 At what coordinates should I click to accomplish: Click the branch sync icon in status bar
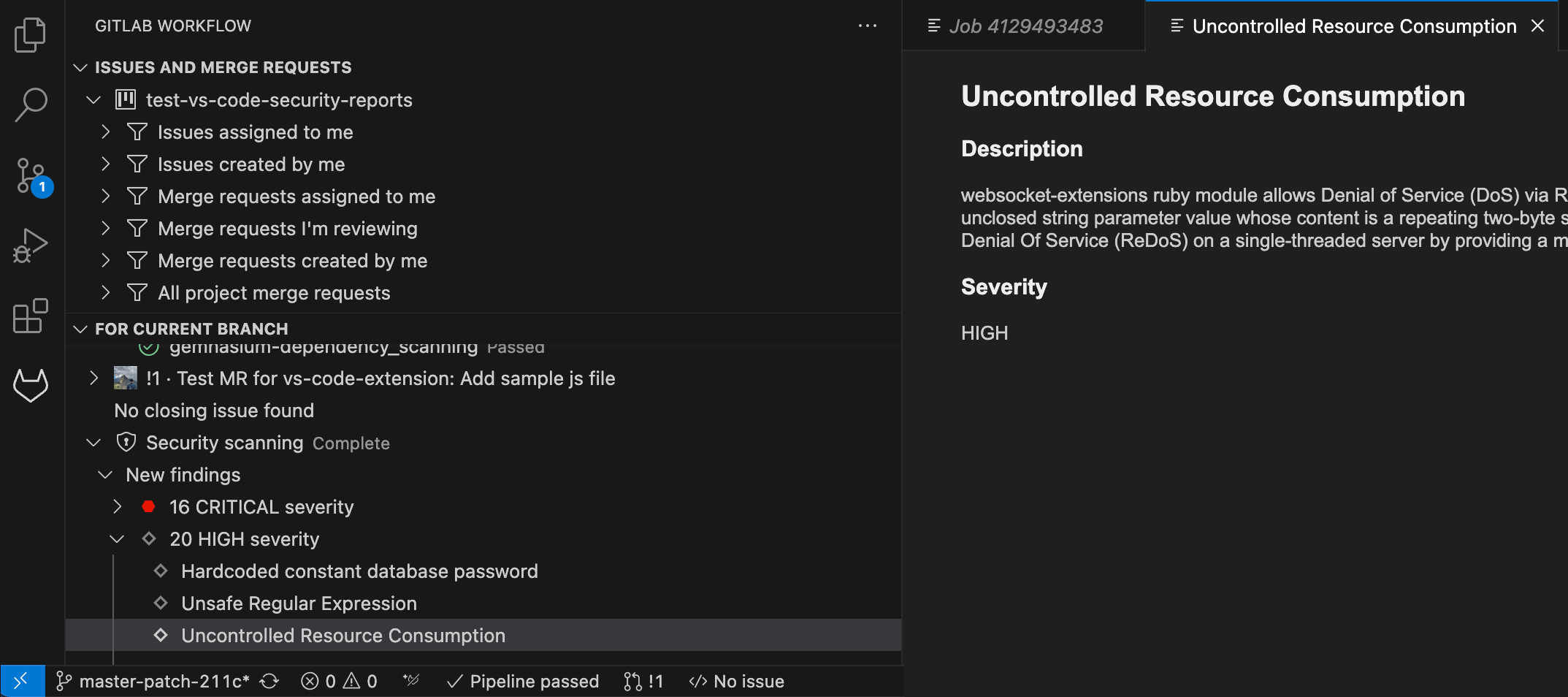coord(269,681)
